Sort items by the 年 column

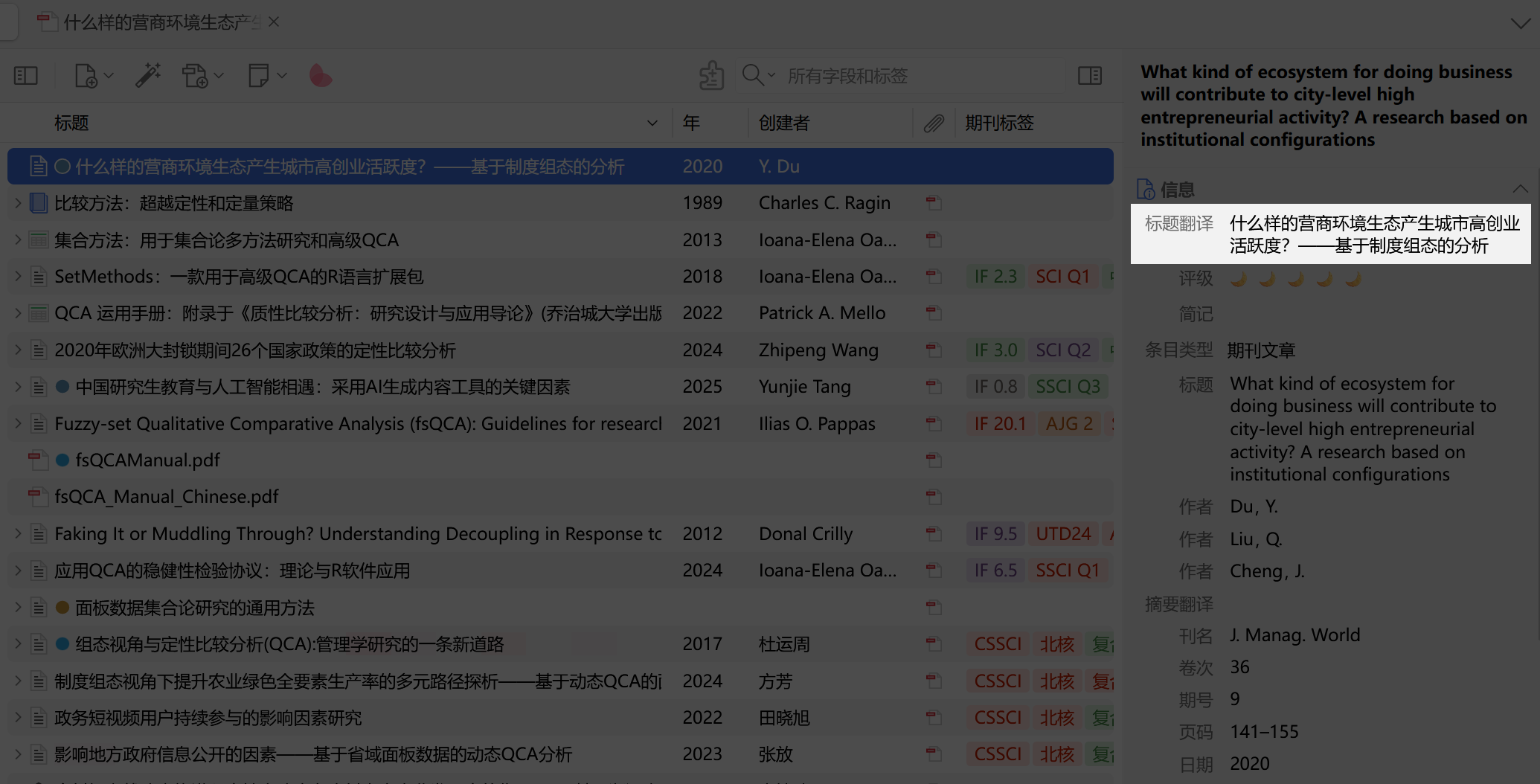pyautogui.click(x=692, y=123)
